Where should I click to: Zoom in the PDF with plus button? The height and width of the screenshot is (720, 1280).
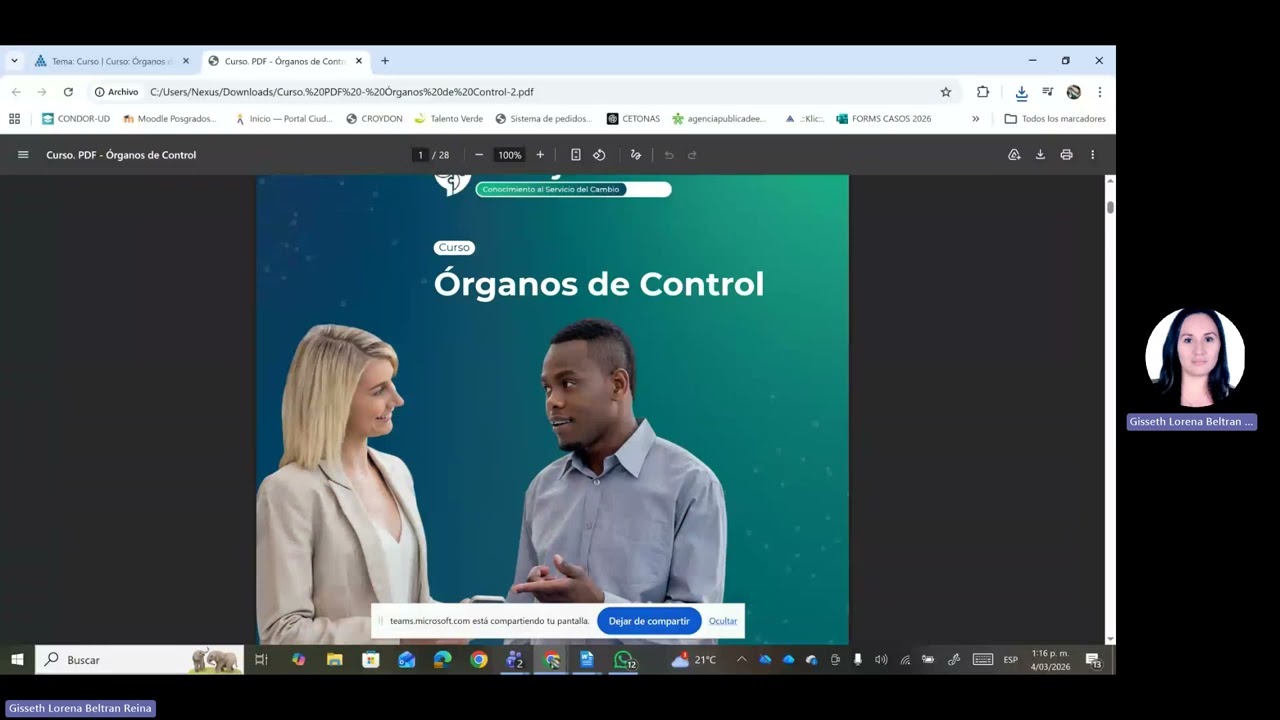click(540, 155)
